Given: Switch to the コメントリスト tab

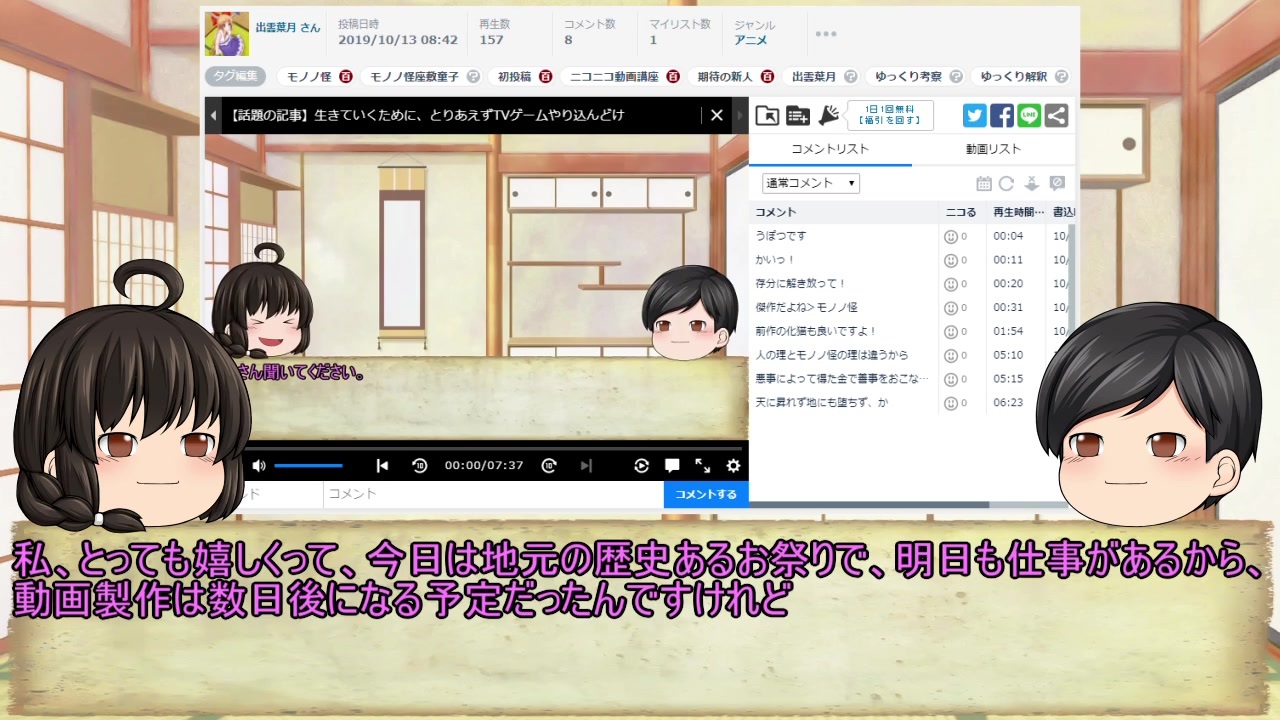Looking at the screenshot, I should pyautogui.click(x=830, y=149).
